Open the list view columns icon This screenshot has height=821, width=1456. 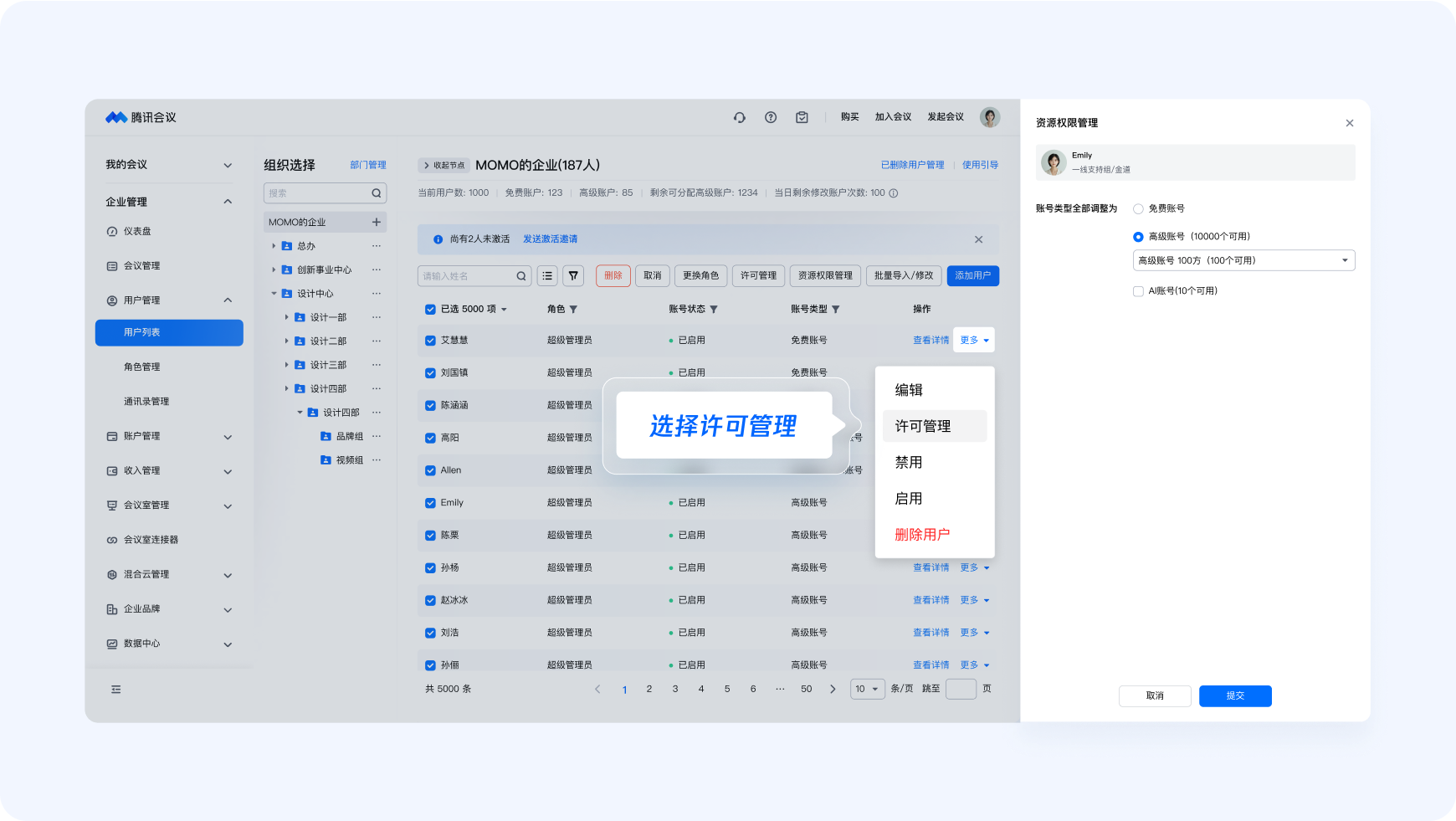[x=547, y=276]
